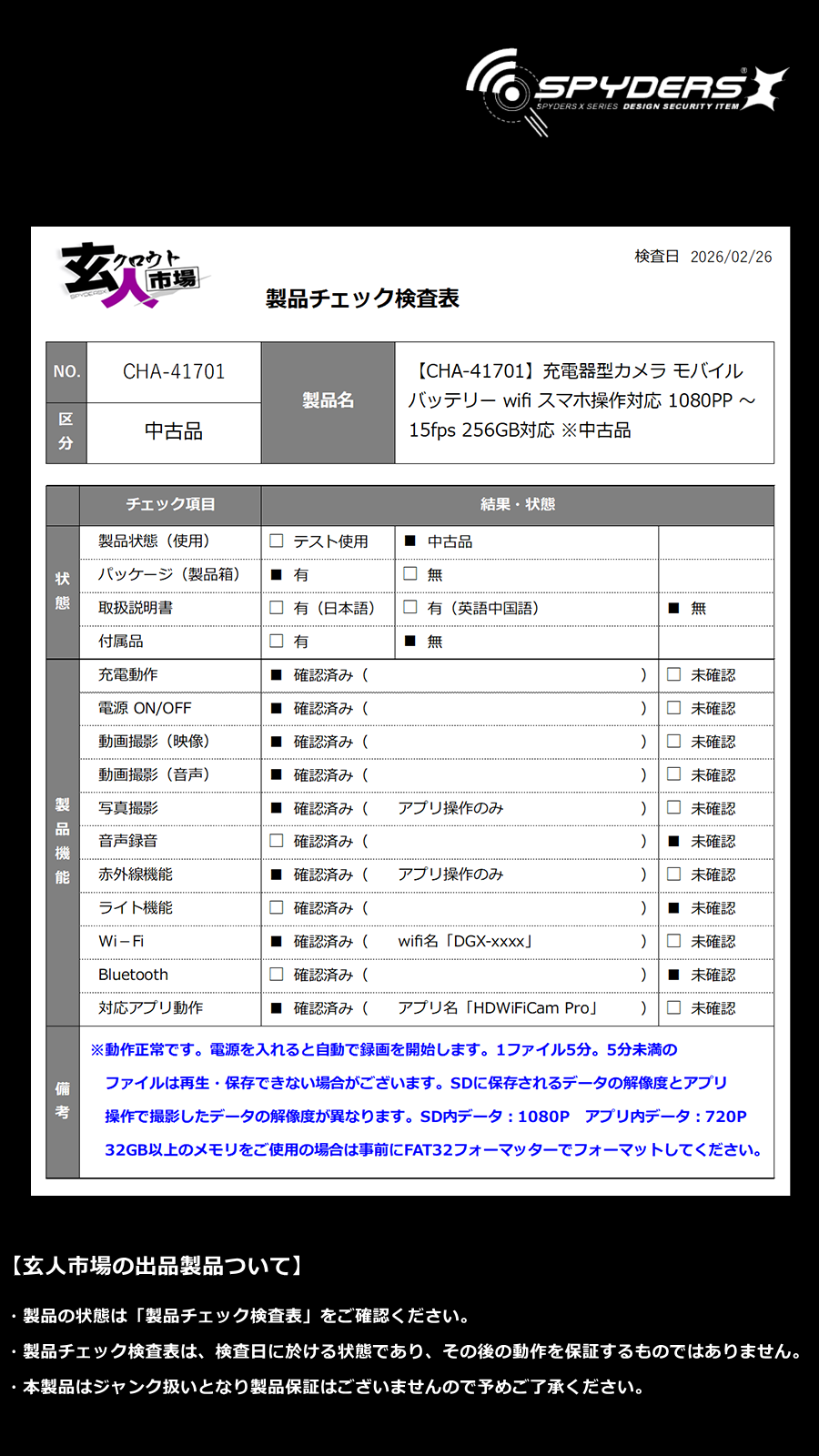The height and width of the screenshot is (1456, 819).
Task: Toggle 電源 ON/OFF 確認済み checkbox
Action: tap(277, 708)
